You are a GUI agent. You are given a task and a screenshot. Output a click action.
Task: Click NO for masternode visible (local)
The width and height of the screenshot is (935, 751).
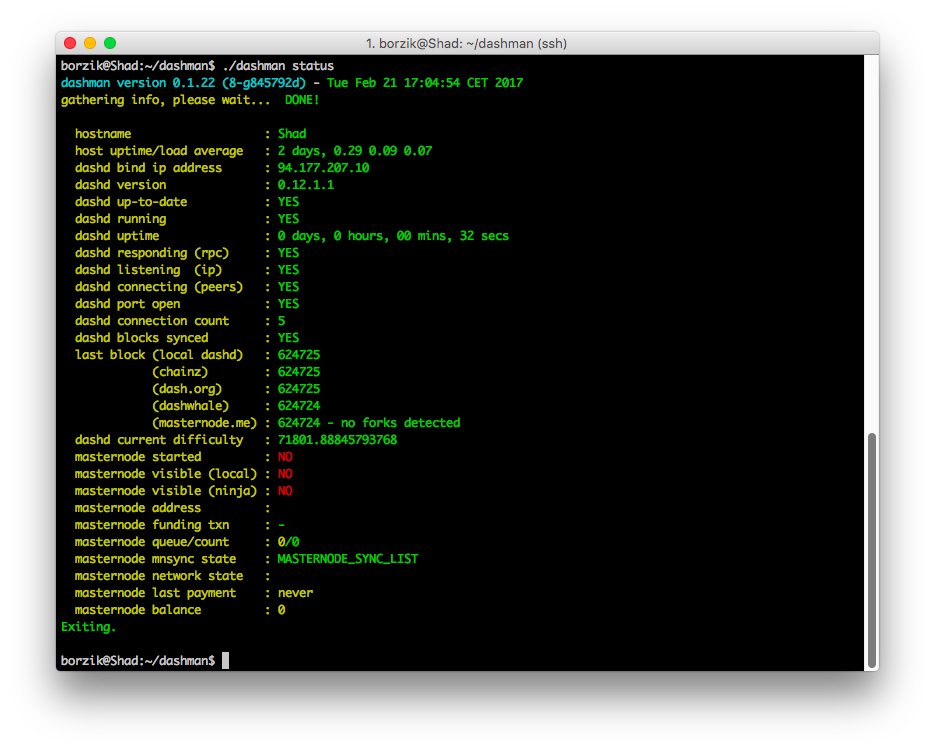[285, 474]
